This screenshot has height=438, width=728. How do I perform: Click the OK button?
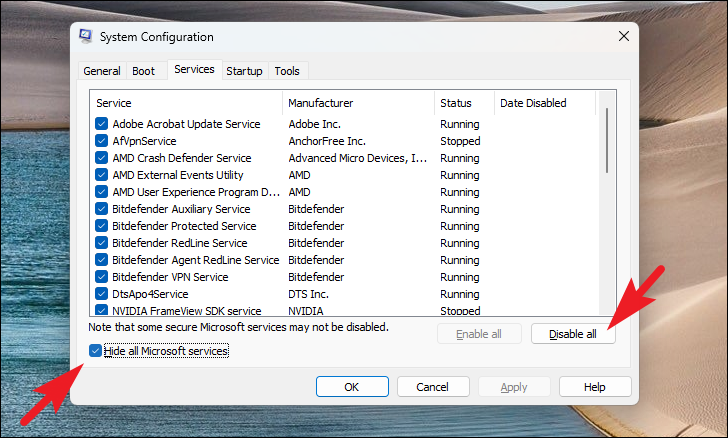(352, 387)
